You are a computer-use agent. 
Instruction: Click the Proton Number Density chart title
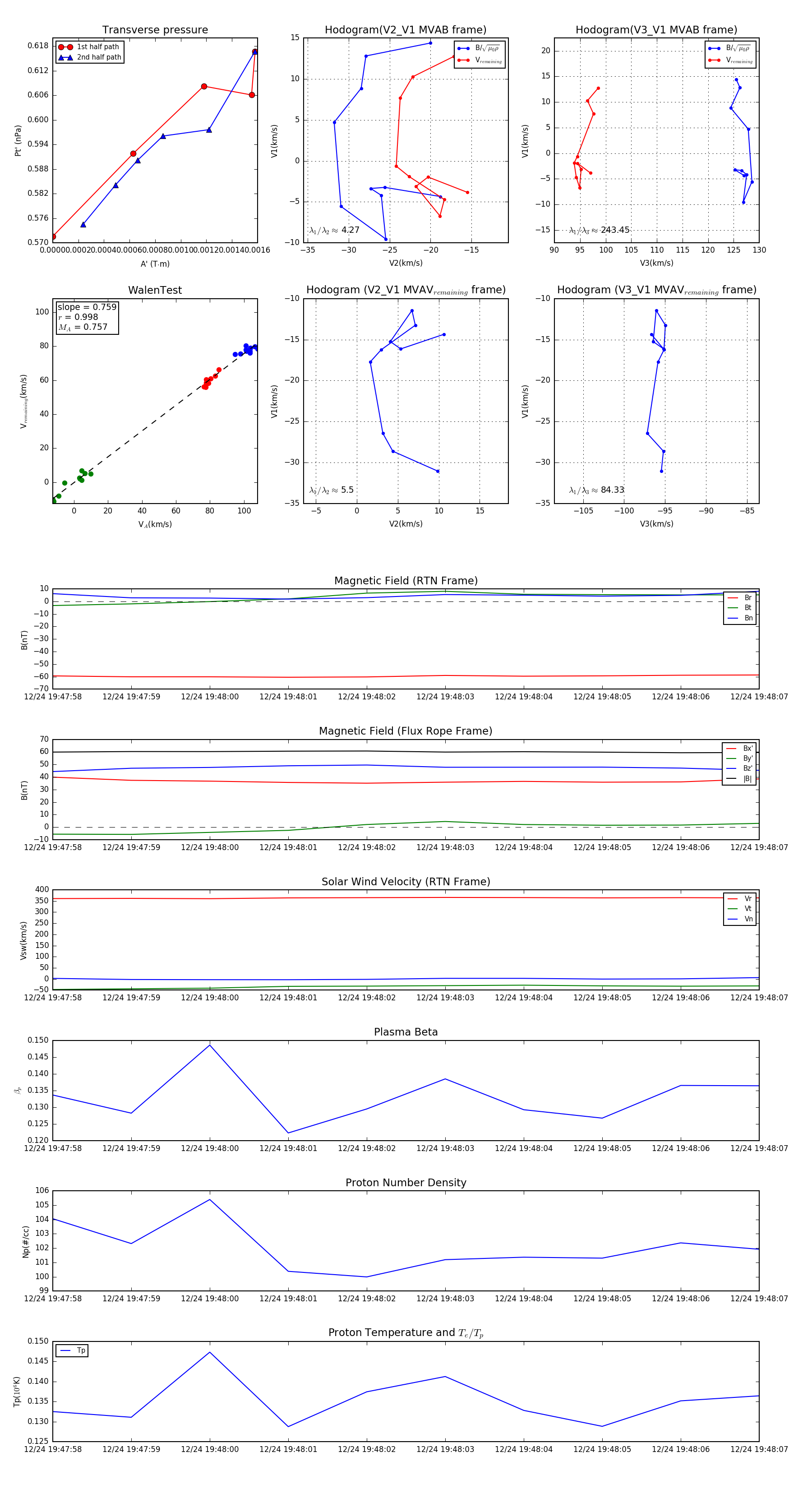coord(406,1183)
